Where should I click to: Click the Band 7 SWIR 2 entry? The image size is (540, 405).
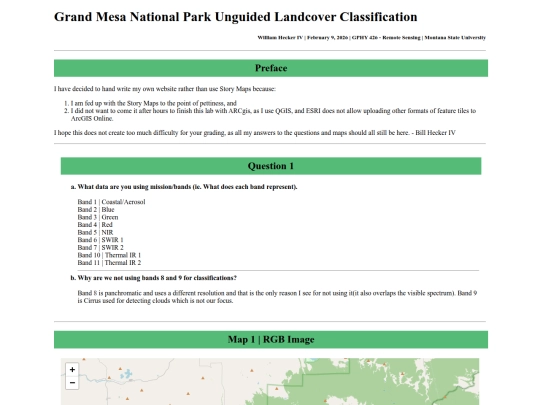[100, 247]
